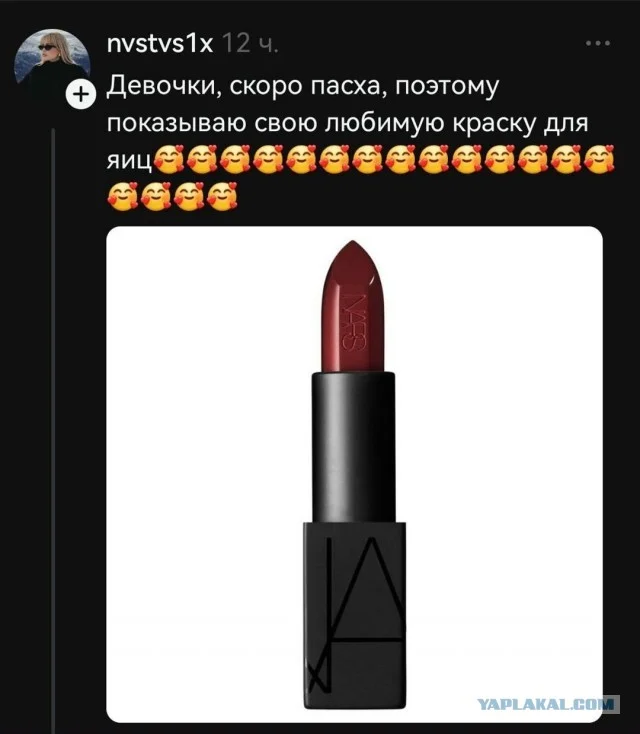Open the nvstvs1x username link

(160, 44)
